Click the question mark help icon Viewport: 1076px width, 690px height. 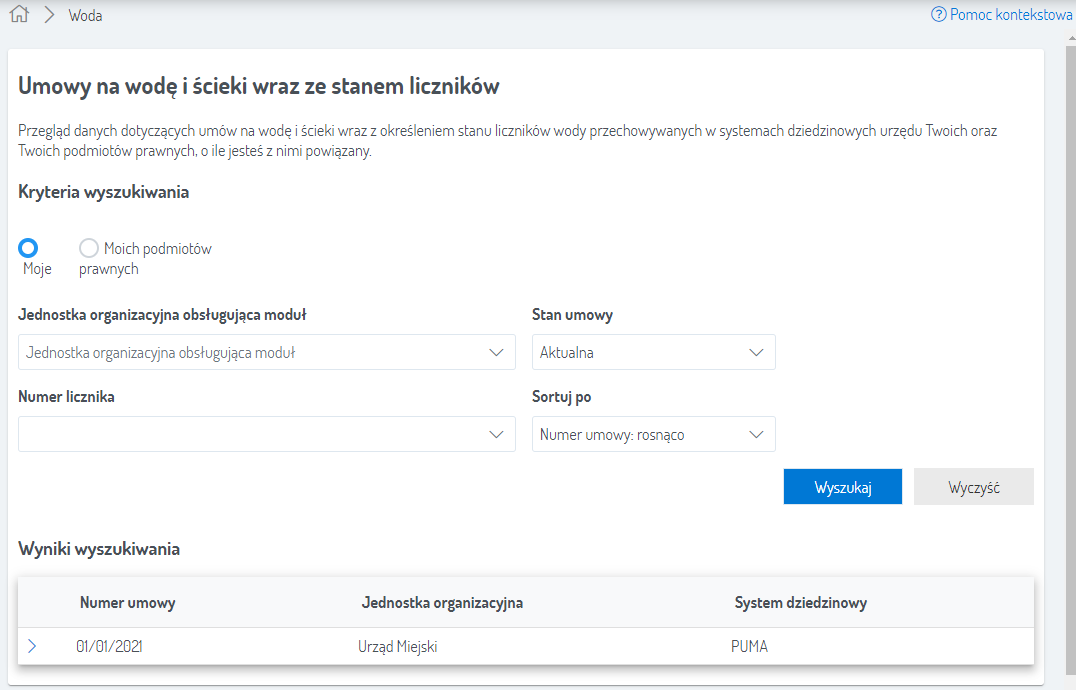click(x=938, y=15)
